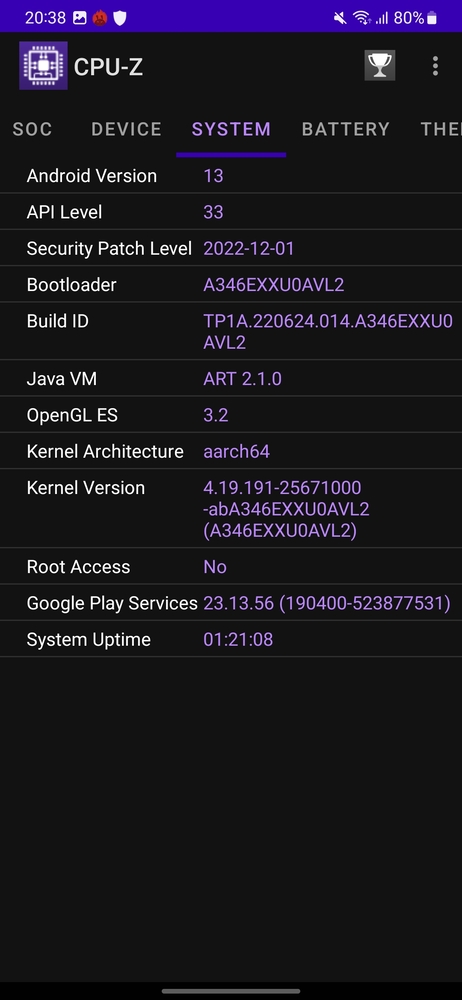This screenshot has height=1000, width=462.
Task: Select the SYSTEM tab
Action: point(231,129)
